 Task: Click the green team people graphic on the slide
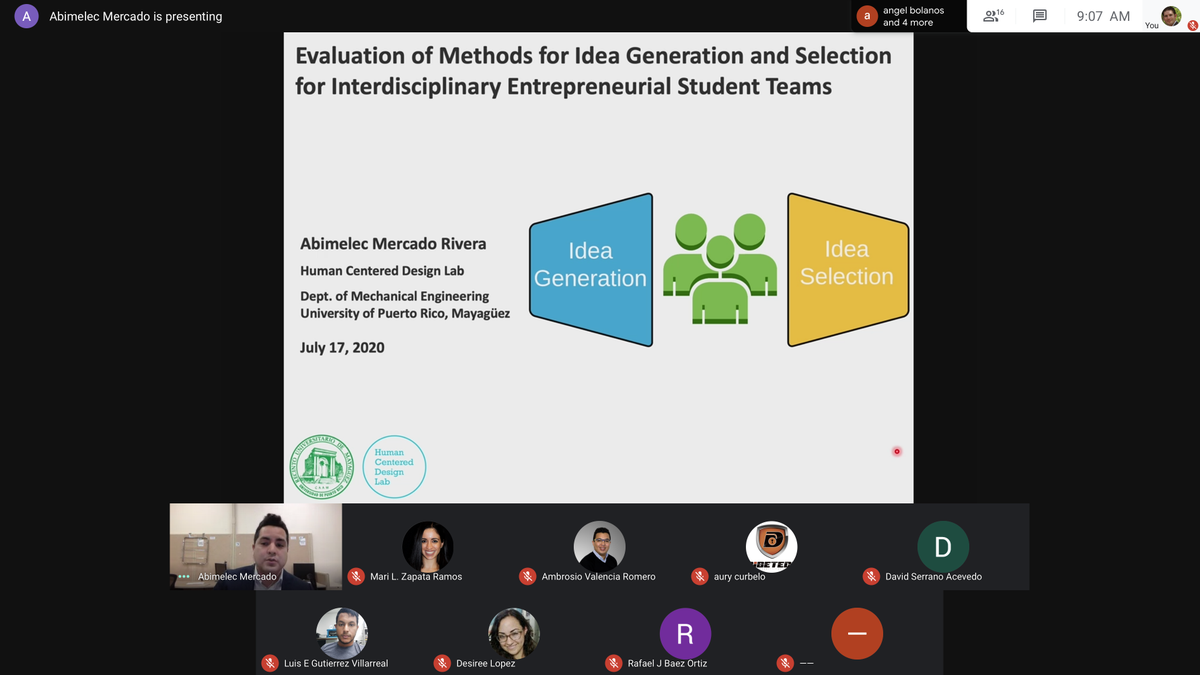(x=720, y=268)
